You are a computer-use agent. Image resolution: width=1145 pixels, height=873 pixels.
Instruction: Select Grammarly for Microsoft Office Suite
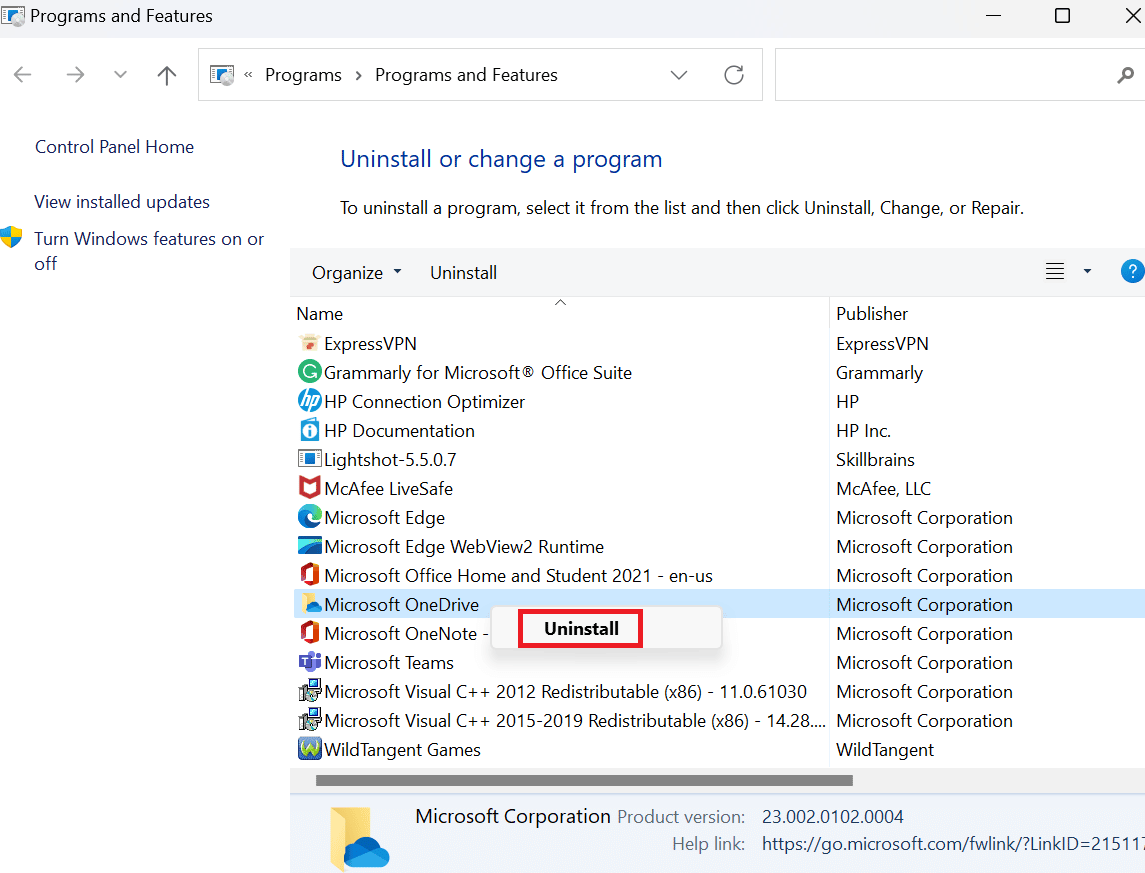pyautogui.click(x=478, y=372)
